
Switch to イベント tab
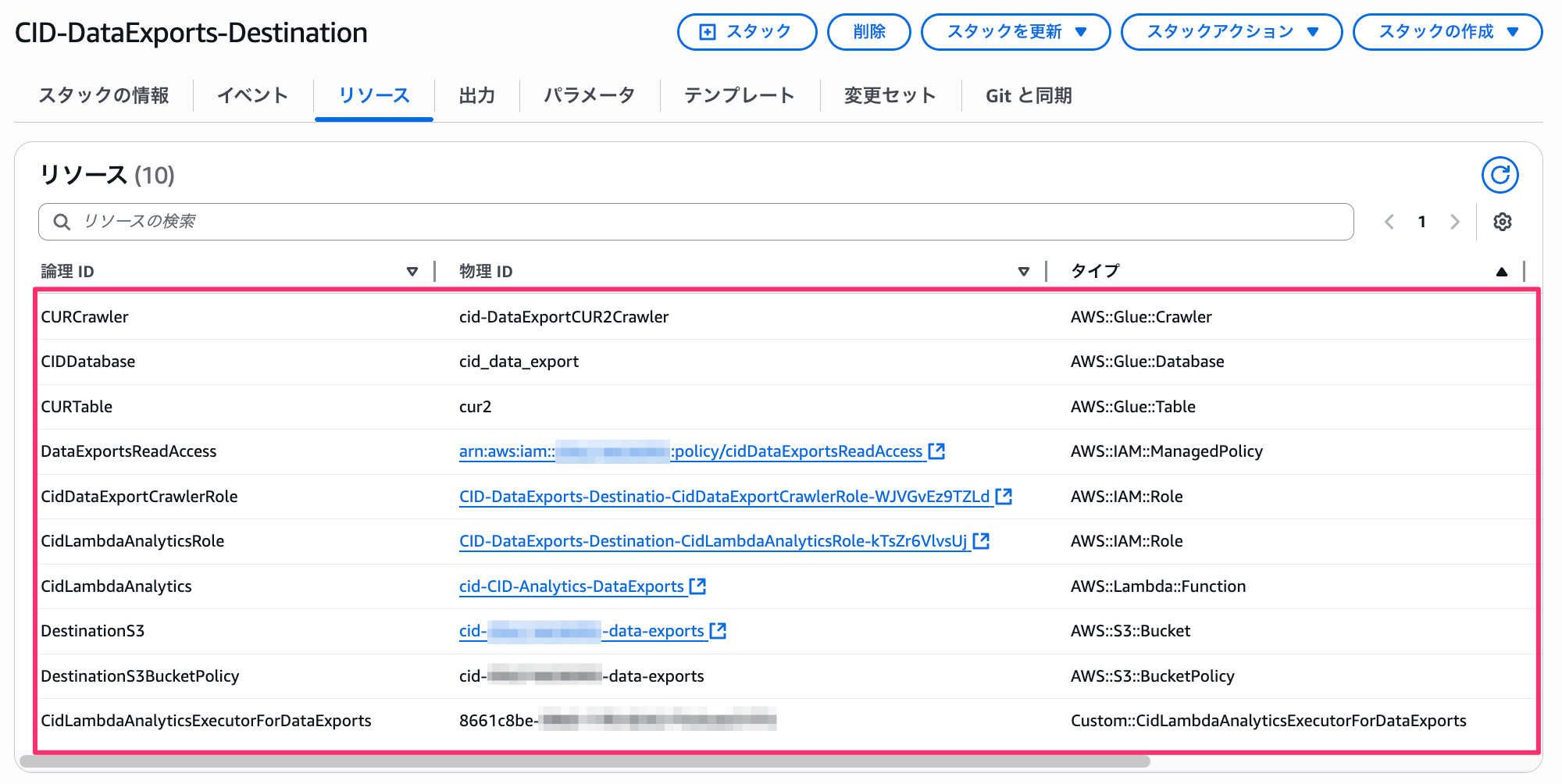[x=253, y=95]
